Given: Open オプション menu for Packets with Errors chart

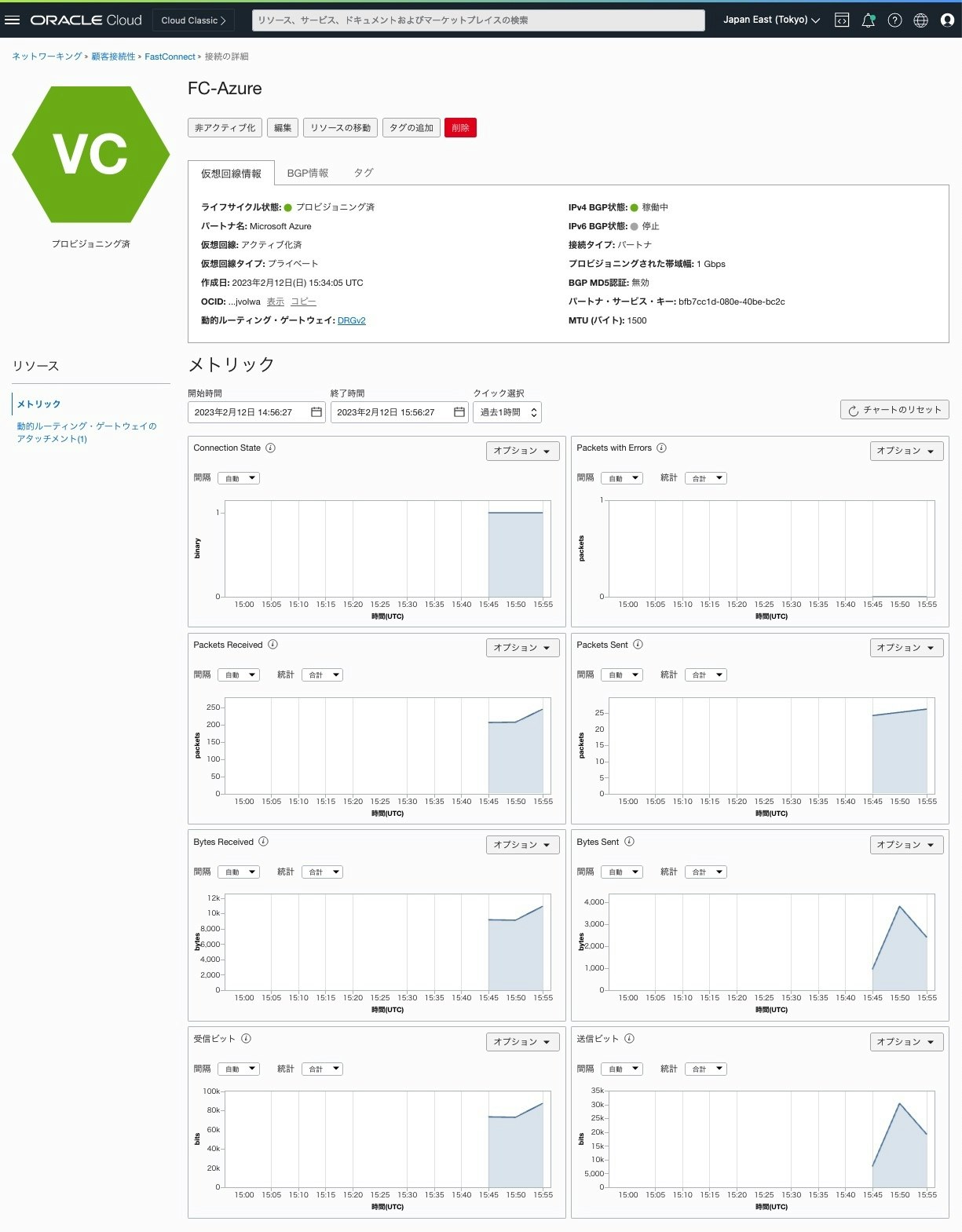Looking at the screenshot, I should (x=906, y=451).
